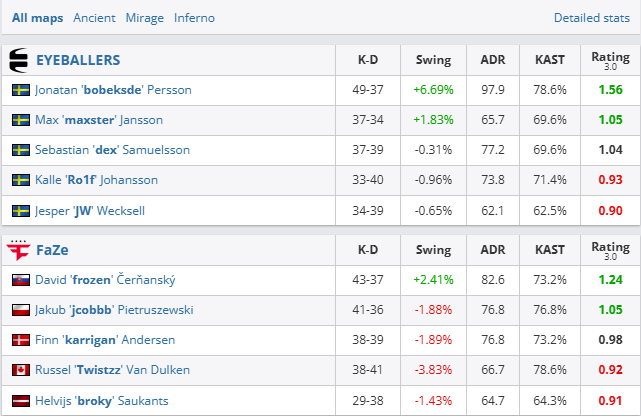Click the KAST column header in EYEBALLERS table
The width and height of the screenshot is (641, 416).
550,60
